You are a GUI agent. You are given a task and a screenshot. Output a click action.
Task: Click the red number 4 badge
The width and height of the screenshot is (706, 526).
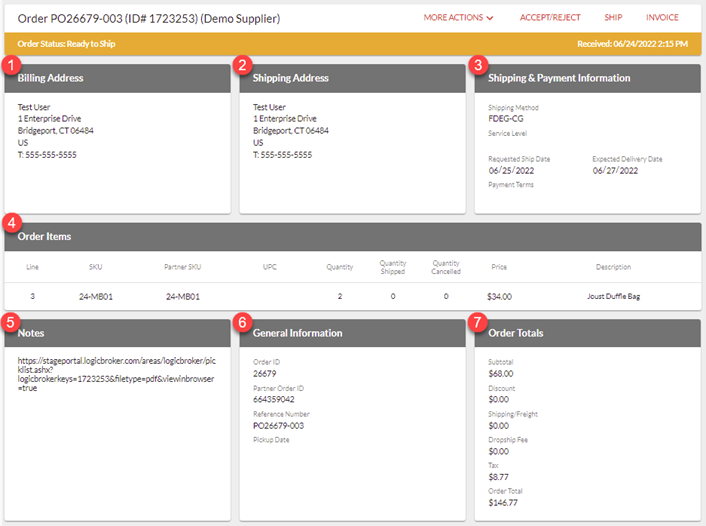pyautogui.click(x=11, y=222)
